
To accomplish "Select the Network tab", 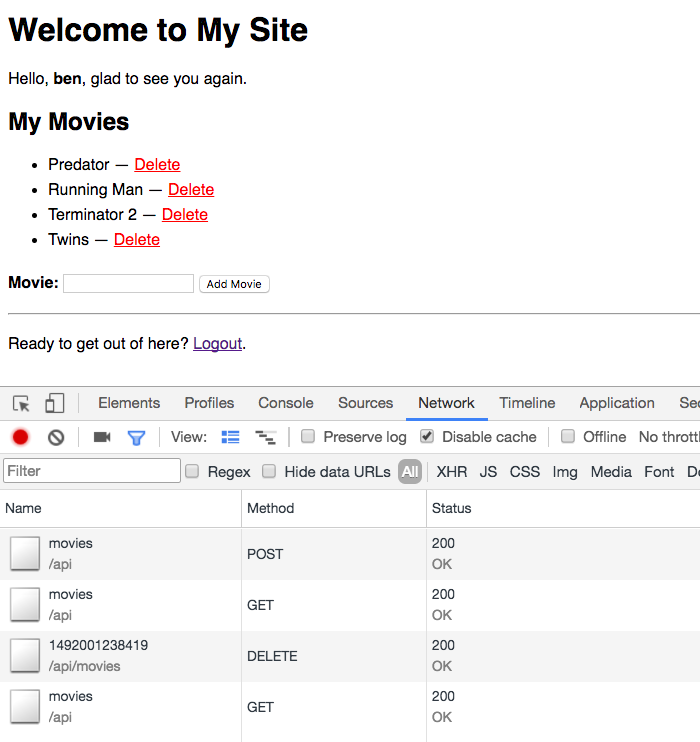I will coord(446,403).
